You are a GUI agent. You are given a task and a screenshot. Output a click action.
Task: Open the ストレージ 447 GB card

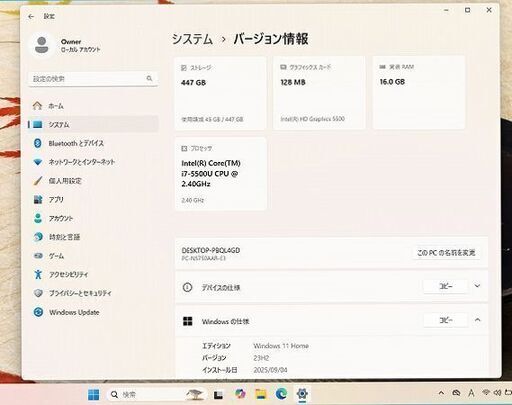[x=220, y=93]
